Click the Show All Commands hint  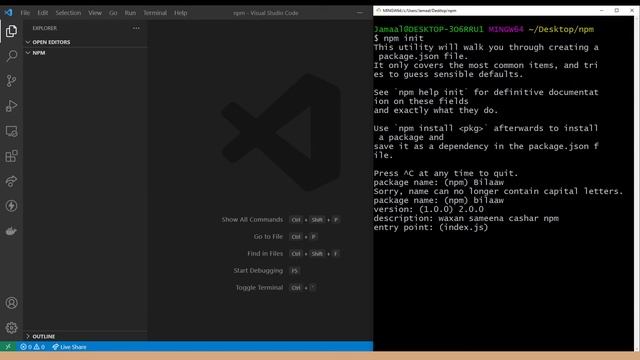(252, 220)
